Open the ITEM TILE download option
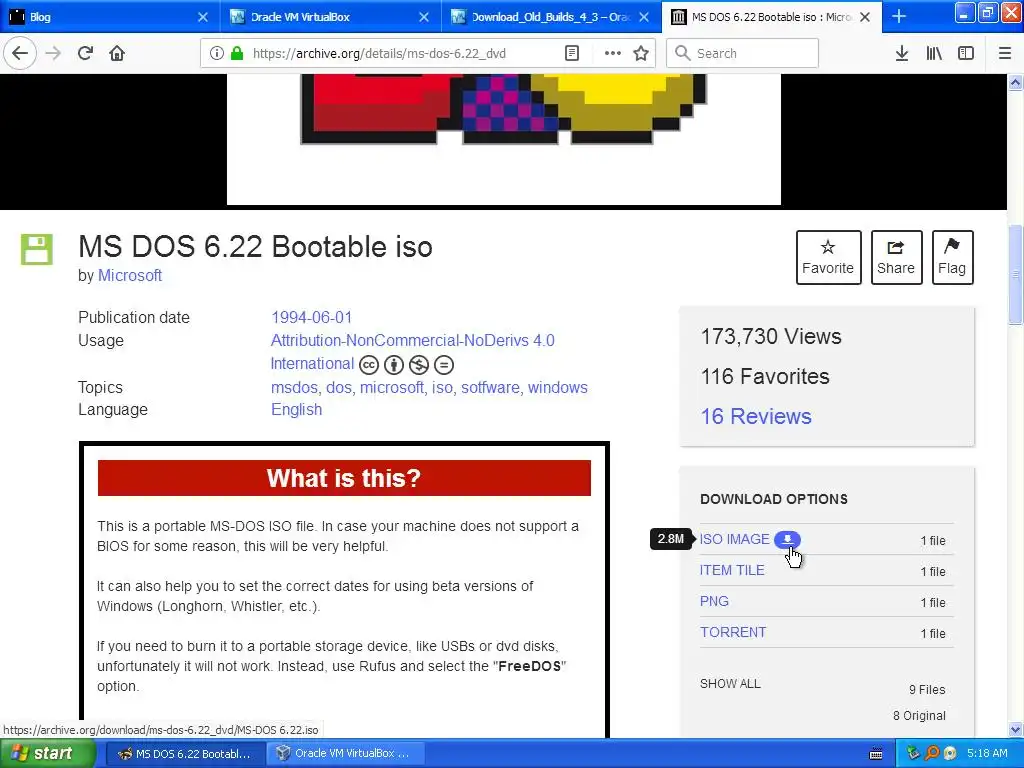The height and width of the screenshot is (768, 1024). 732,570
